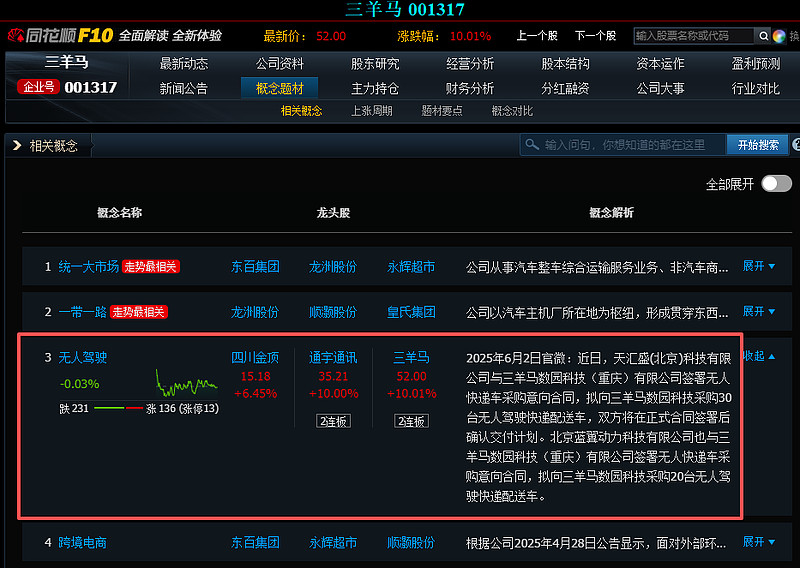The width and height of the screenshot is (800, 568).
Task: Go to 上一个股
Action: tap(537, 36)
